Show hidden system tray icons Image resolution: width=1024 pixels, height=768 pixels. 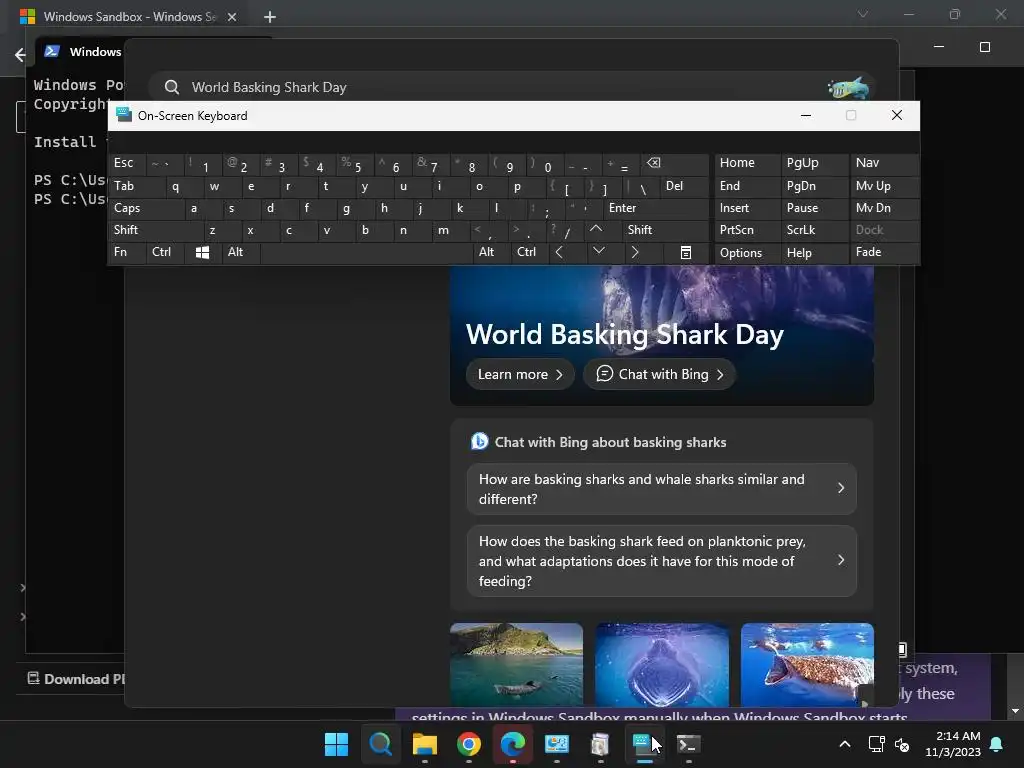(x=844, y=744)
